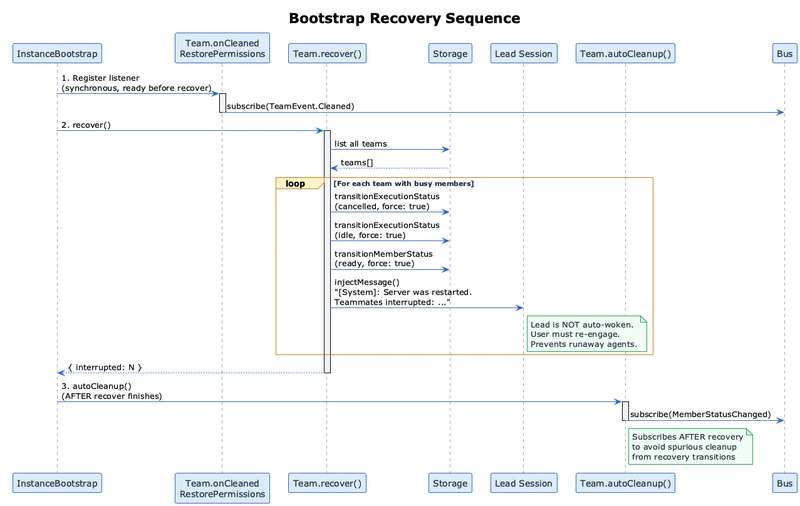Image resolution: width=800 pixels, height=506 pixels.
Task: Select the 'Lead is NOT auto-woken' note
Action: click(x=588, y=334)
